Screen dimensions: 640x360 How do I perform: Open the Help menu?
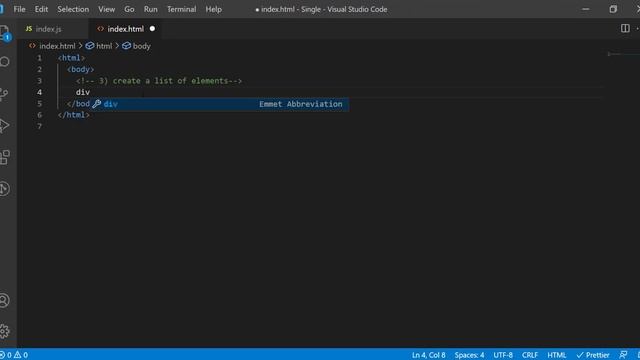(x=213, y=9)
